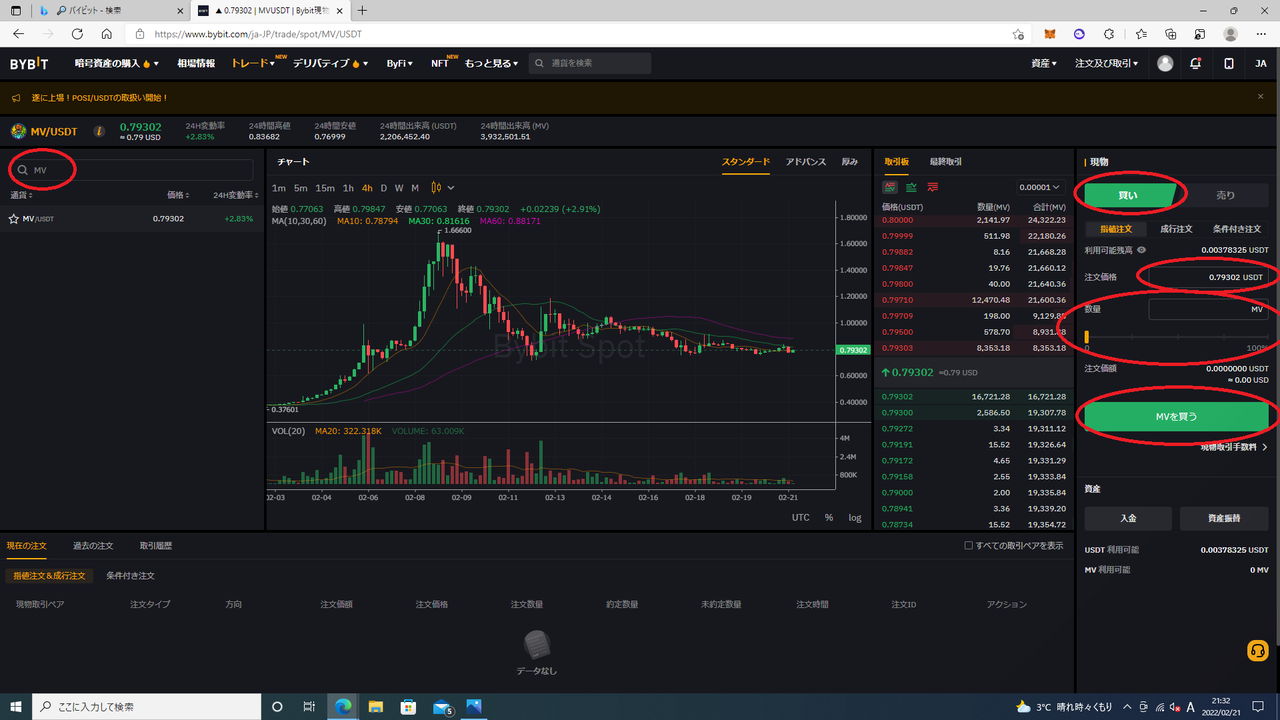
Task: Click the 数量 quantity input field
Action: tap(1208, 309)
